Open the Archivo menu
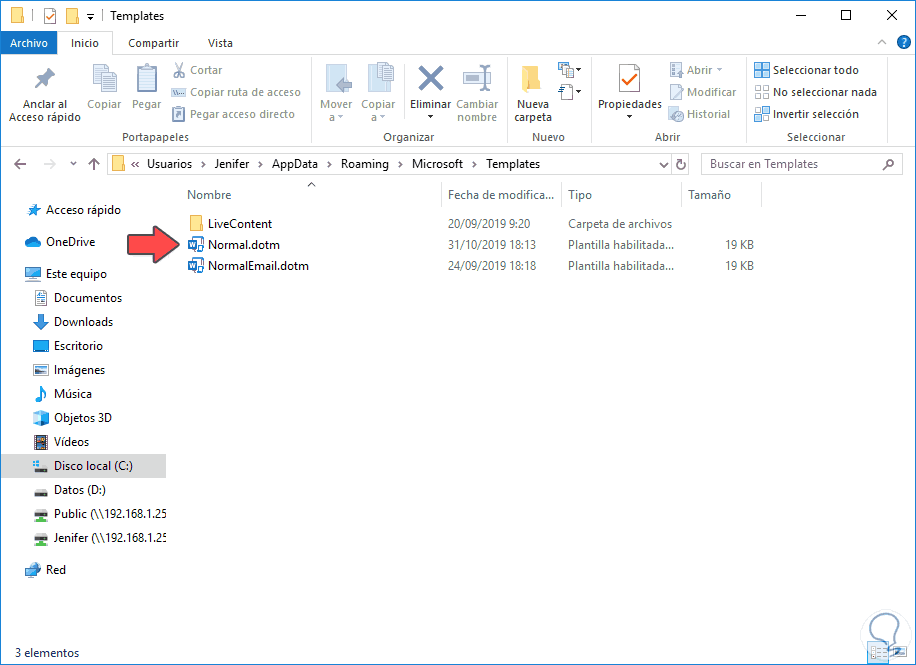 (29, 43)
